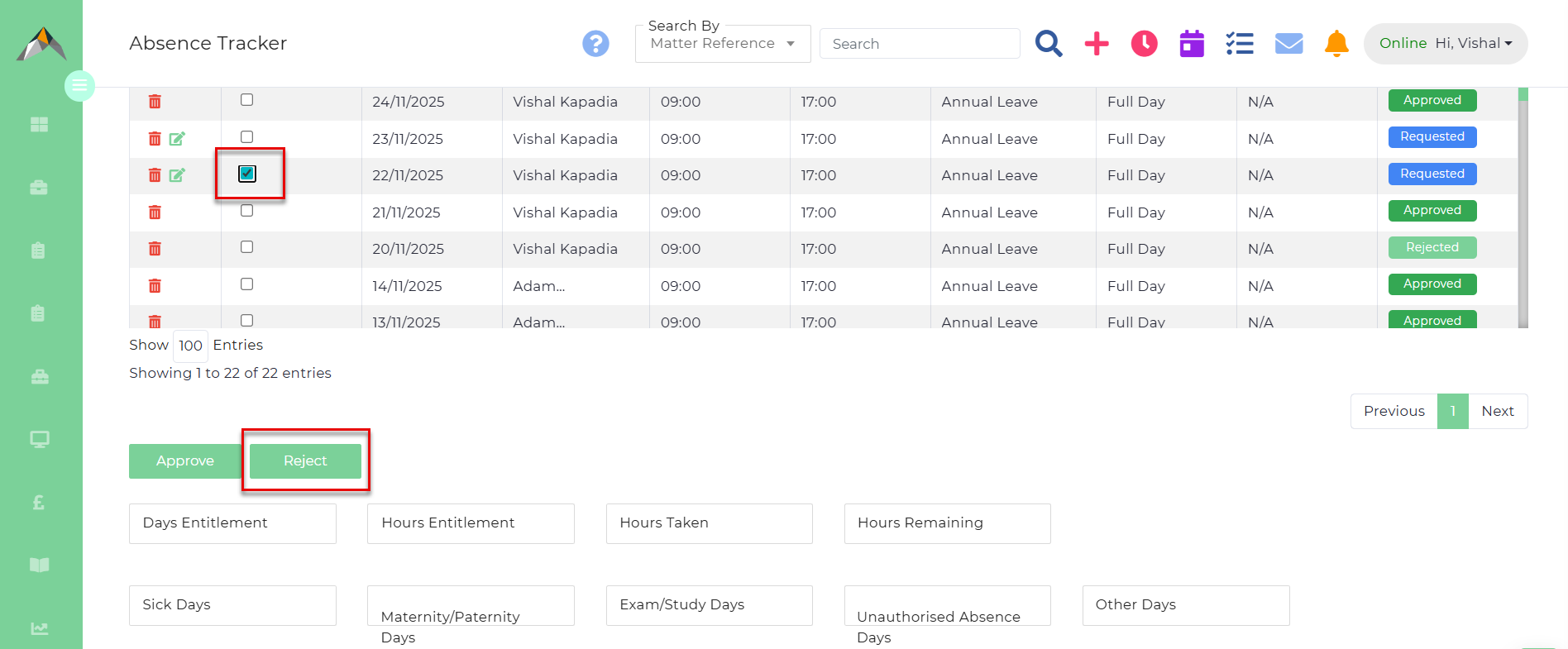Image resolution: width=1568 pixels, height=649 pixels.
Task: Click the Unauthorised Absence Days field
Action: 948,605
